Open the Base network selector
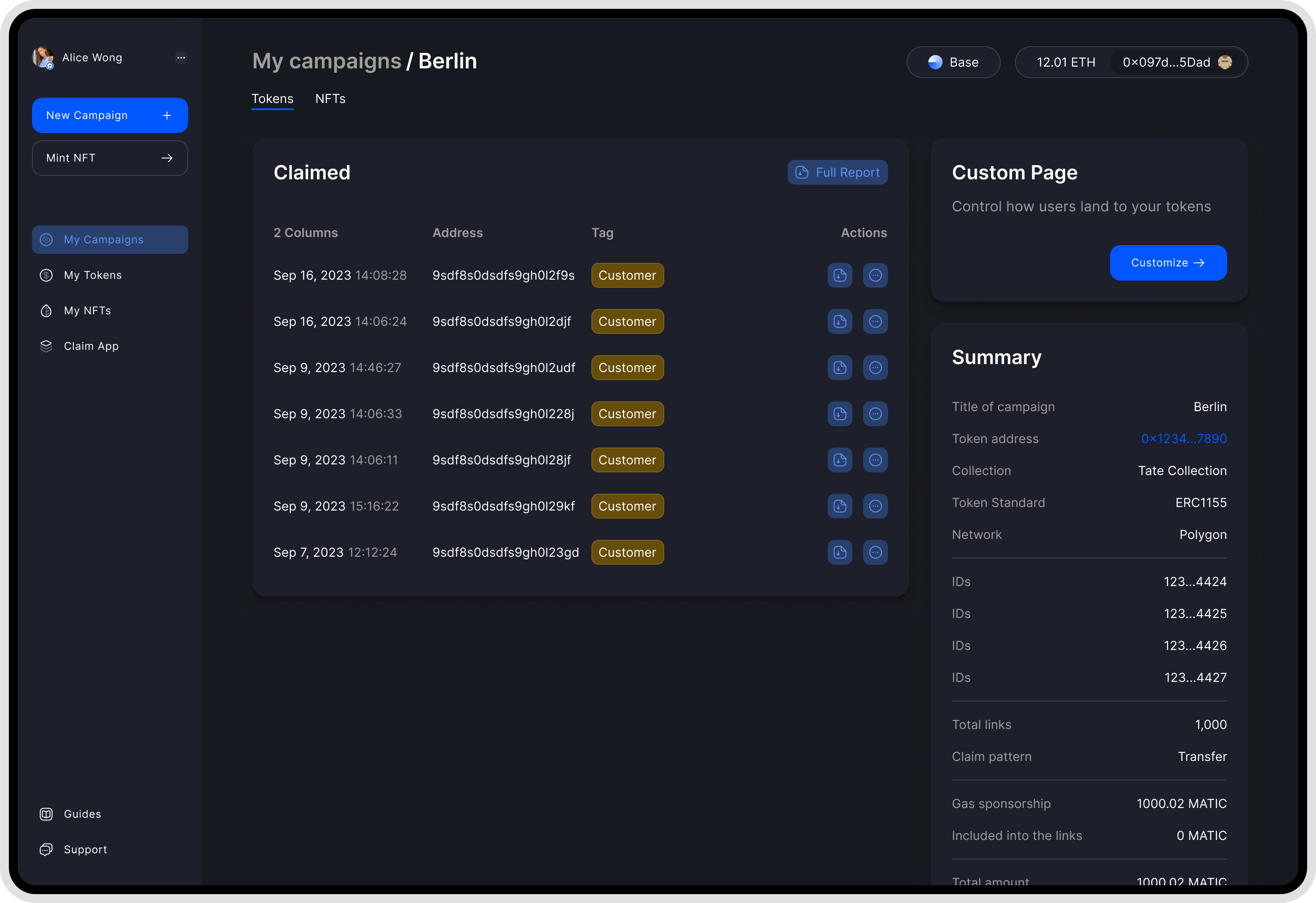Image resolution: width=1316 pixels, height=903 pixels. (x=953, y=62)
